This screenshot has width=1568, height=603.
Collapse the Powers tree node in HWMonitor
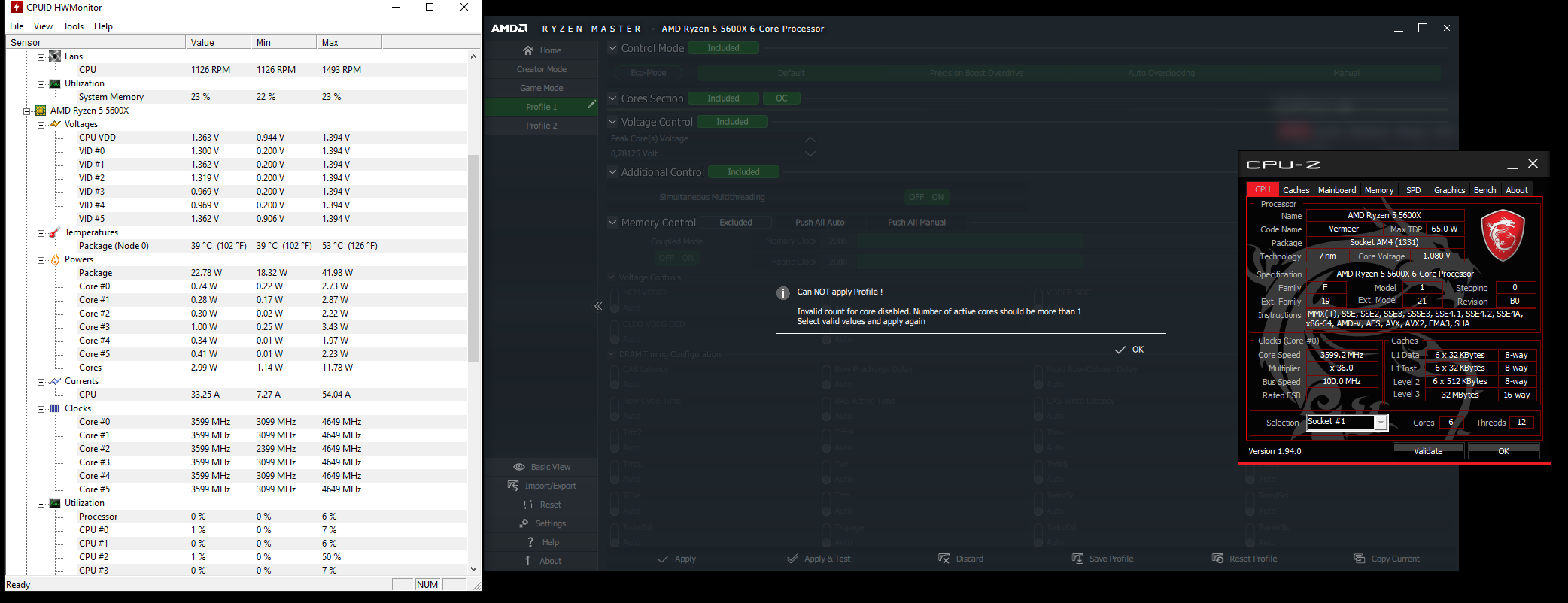point(41,259)
